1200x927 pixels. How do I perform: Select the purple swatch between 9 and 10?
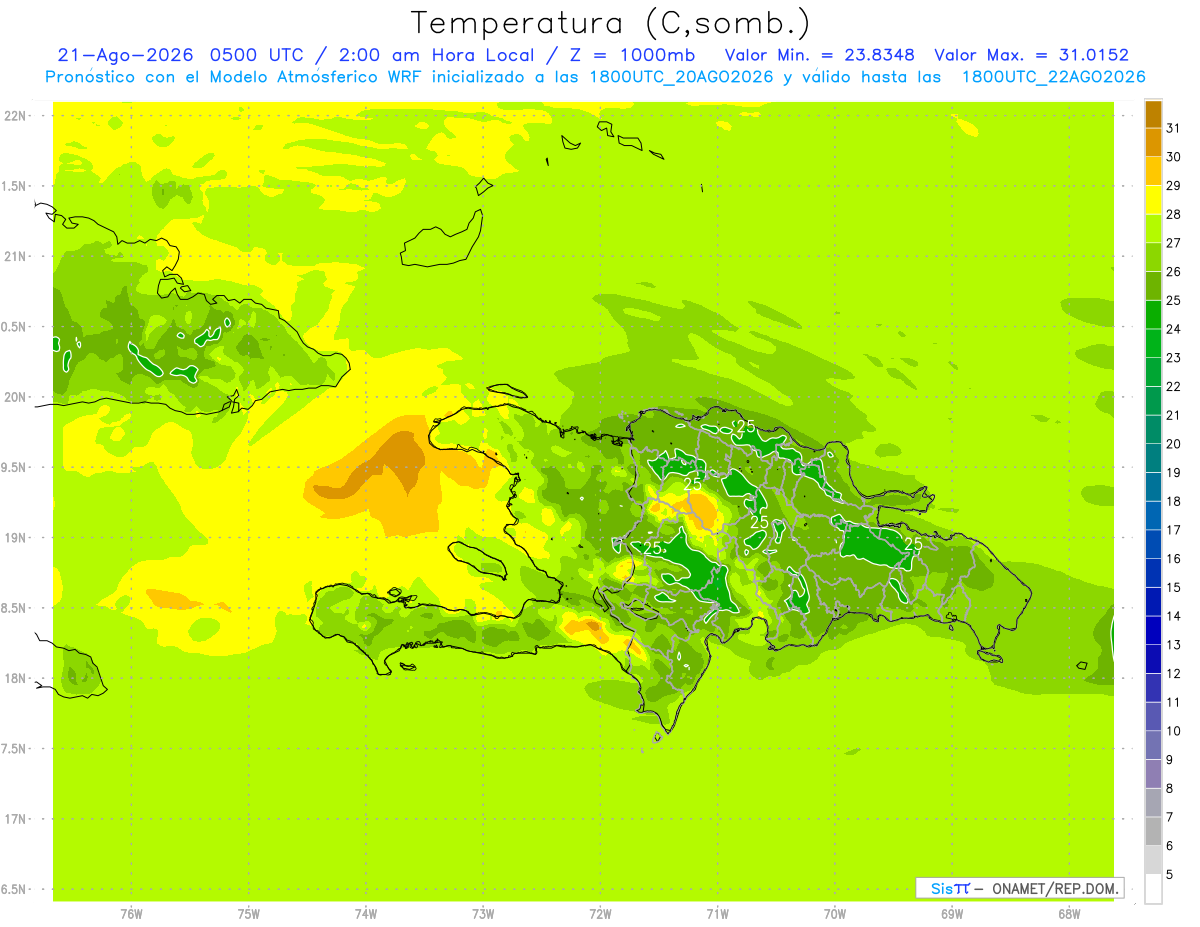point(1153,746)
